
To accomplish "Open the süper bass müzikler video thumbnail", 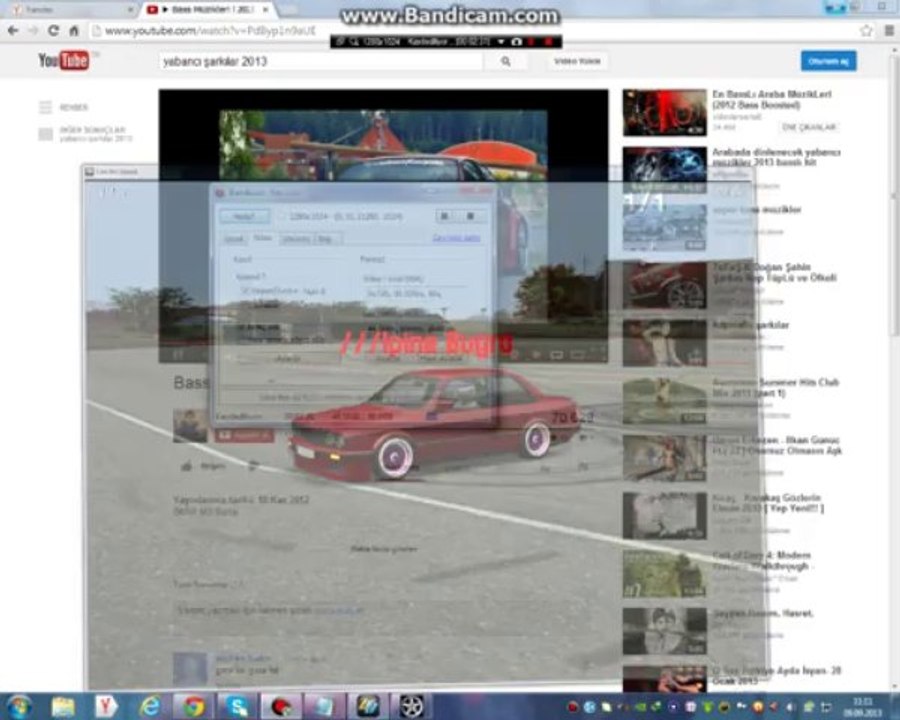I will click(664, 227).
